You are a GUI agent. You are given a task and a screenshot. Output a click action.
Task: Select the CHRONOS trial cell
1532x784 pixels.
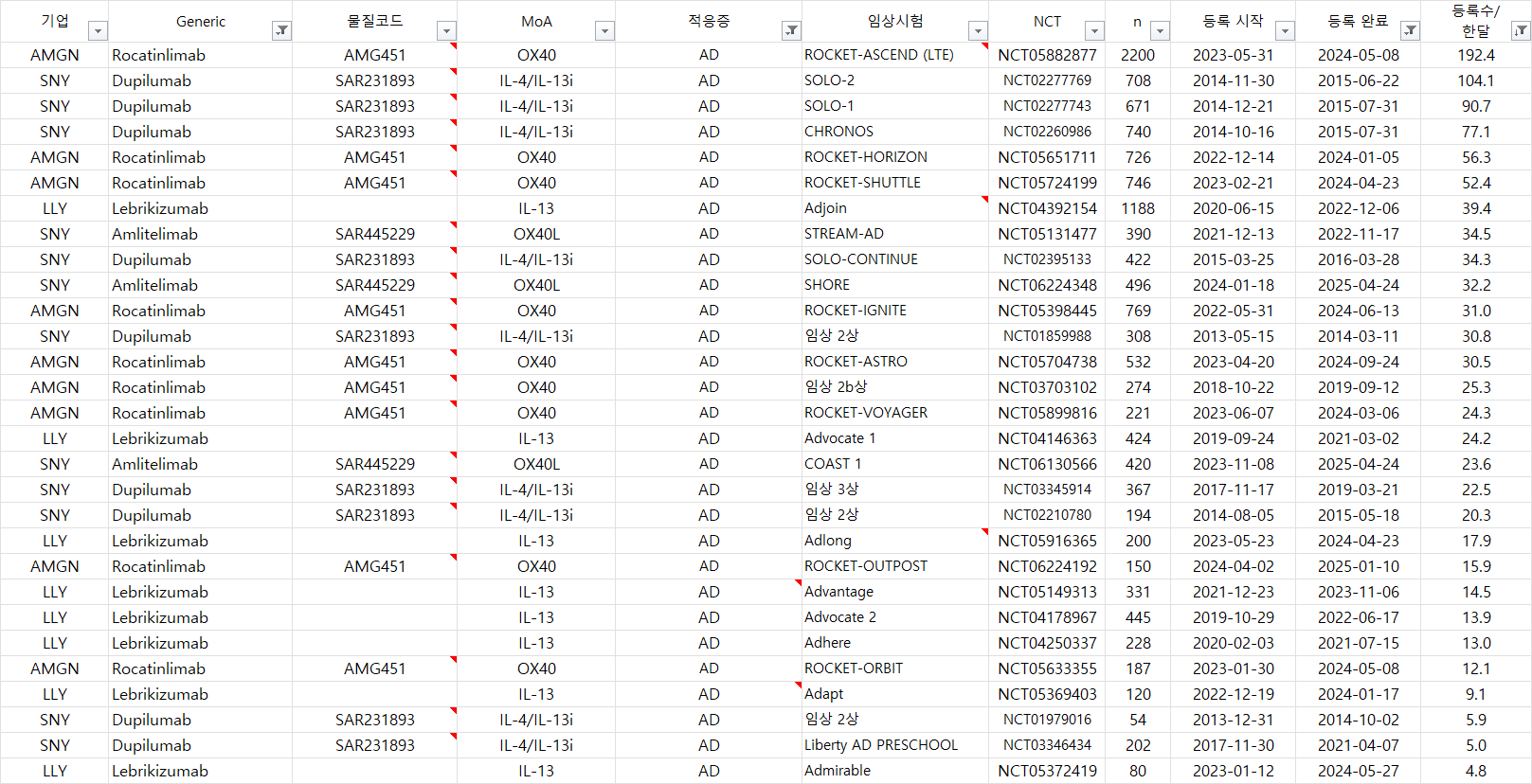click(895, 132)
